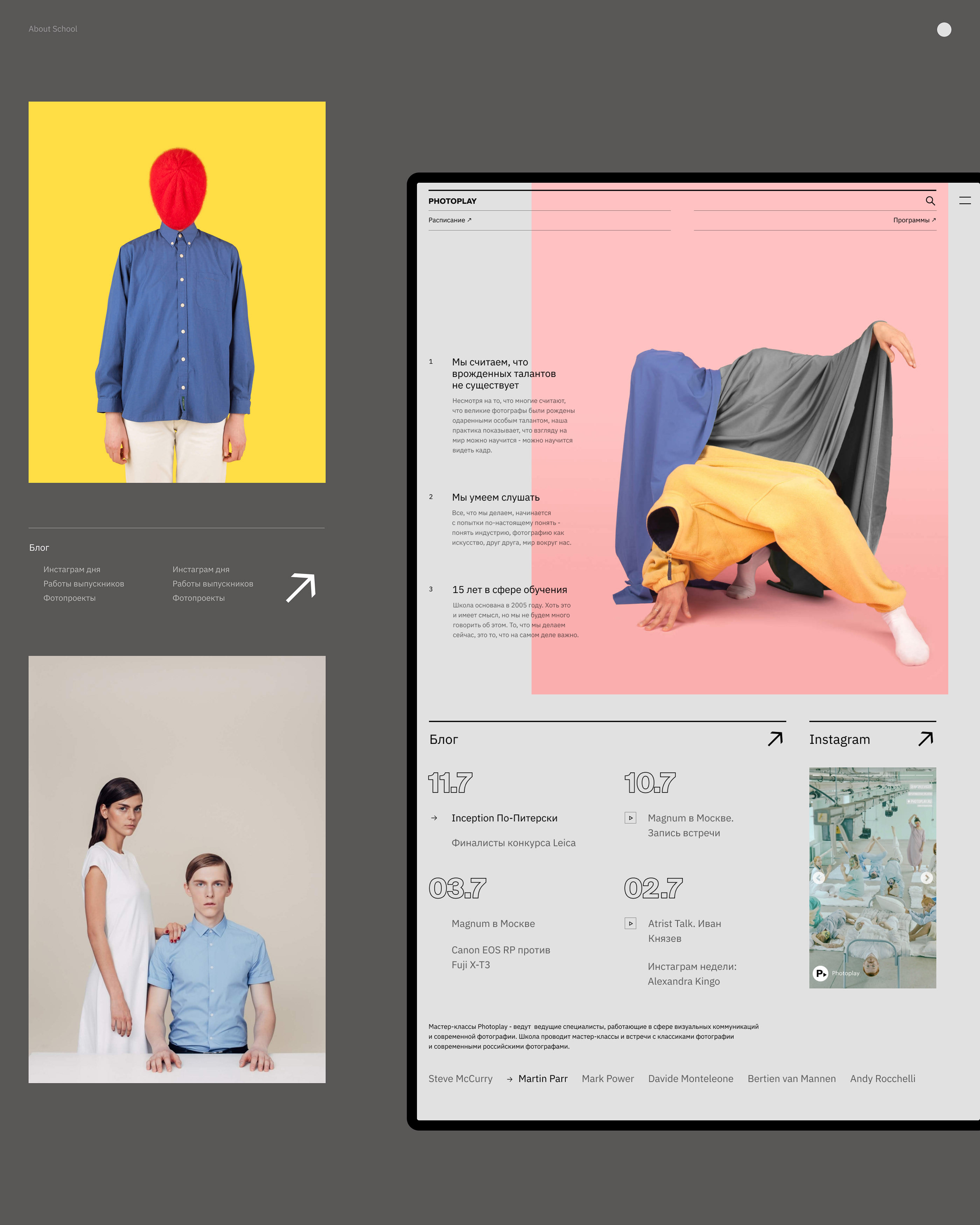Viewport: 980px width, 1225px height.
Task: Click Блог heading in tablet mockup
Action: tap(443, 739)
